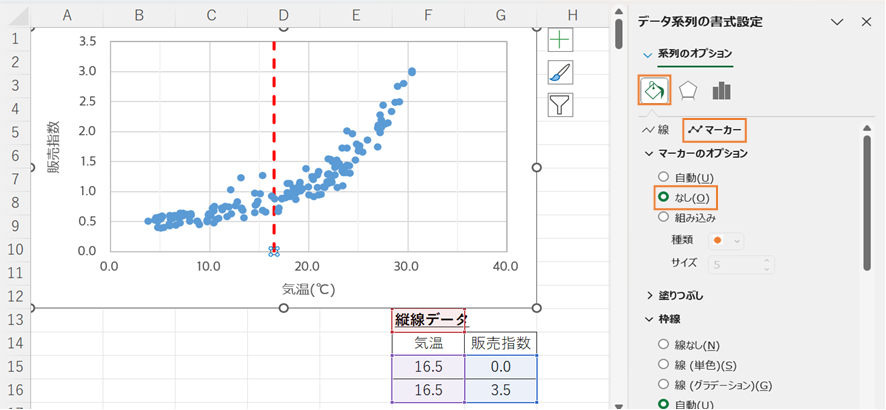Select column A header
Viewport: 886px width, 410px height.
(67, 16)
